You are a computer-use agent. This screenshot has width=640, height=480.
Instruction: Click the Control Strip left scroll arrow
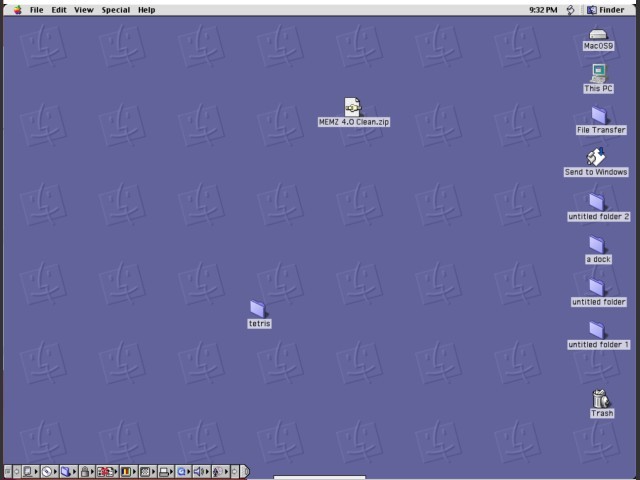click(x=17, y=471)
